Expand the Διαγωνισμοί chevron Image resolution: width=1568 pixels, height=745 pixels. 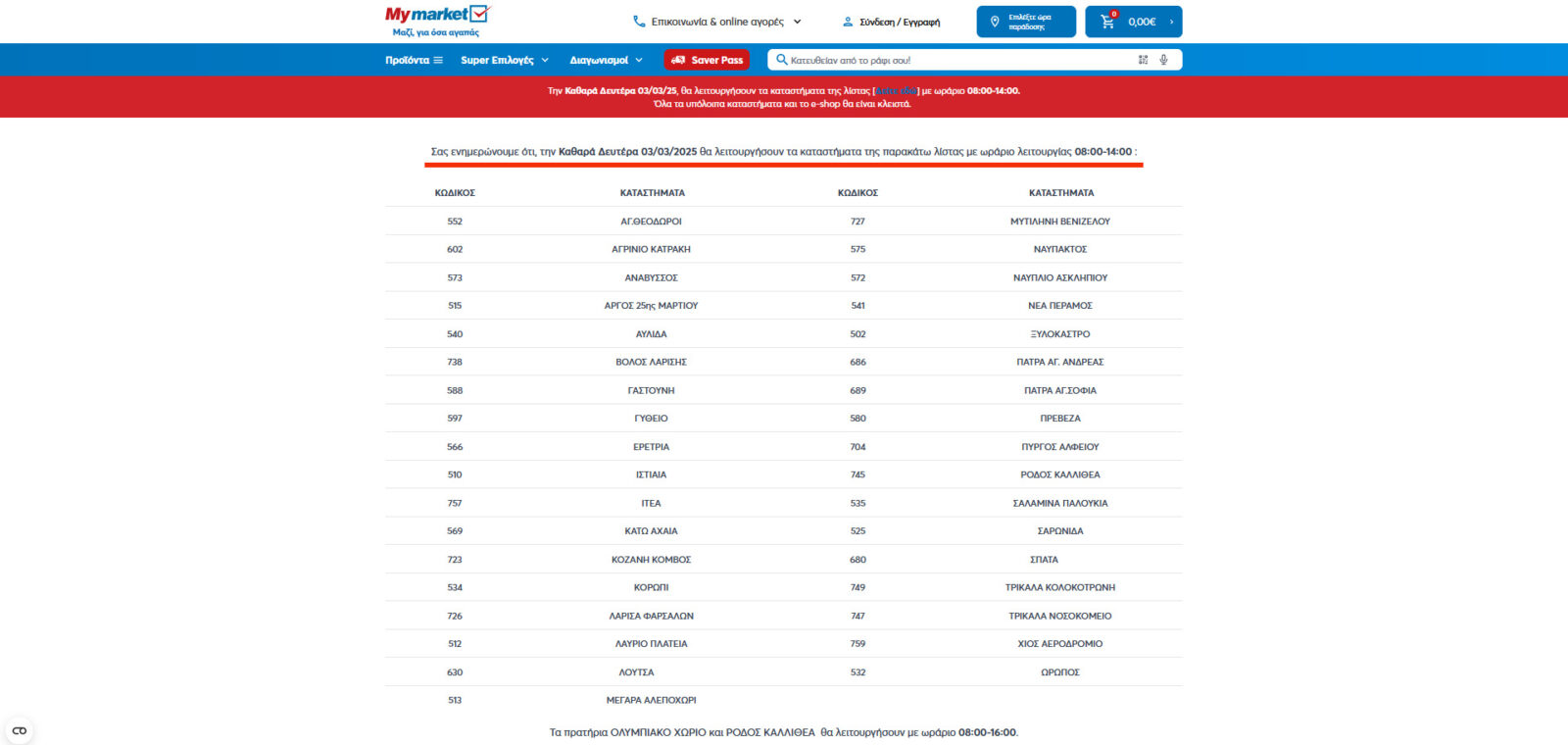pyautogui.click(x=639, y=60)
